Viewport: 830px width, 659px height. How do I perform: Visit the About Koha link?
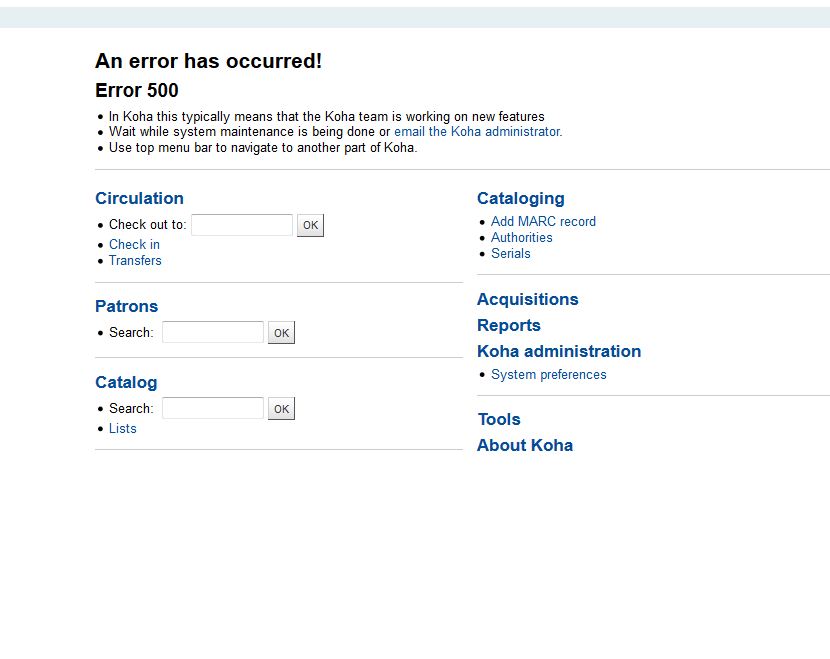[x=524, y=445]
